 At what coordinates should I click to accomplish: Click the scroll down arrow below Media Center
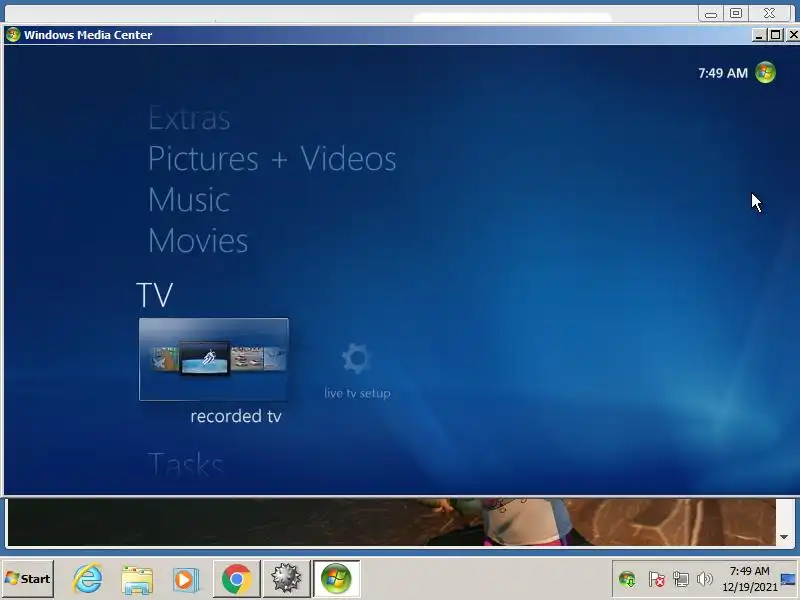click(784, 537)
